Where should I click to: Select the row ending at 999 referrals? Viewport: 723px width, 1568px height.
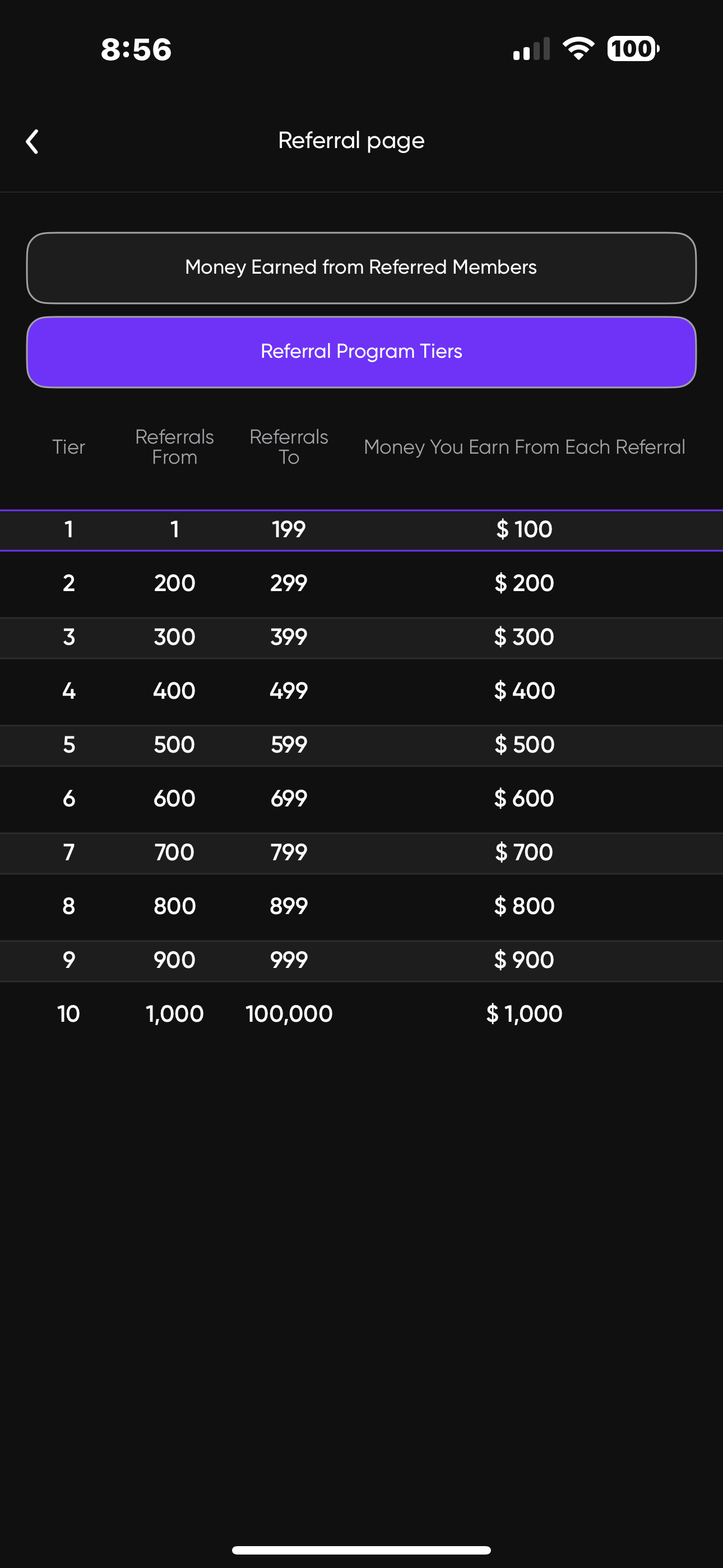[x=361, y=960]
